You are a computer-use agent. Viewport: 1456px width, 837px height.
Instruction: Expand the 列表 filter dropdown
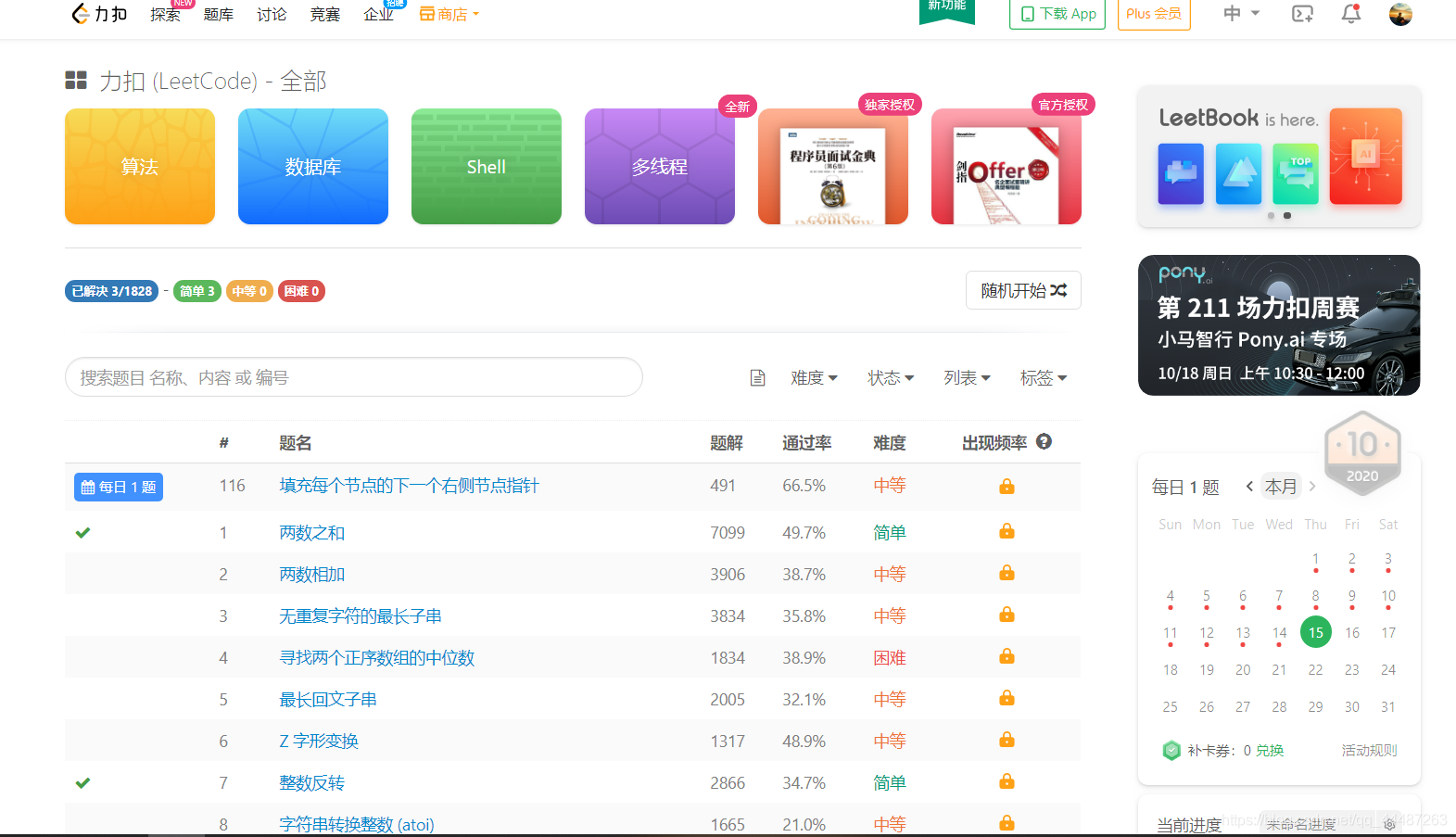(967, 378)
